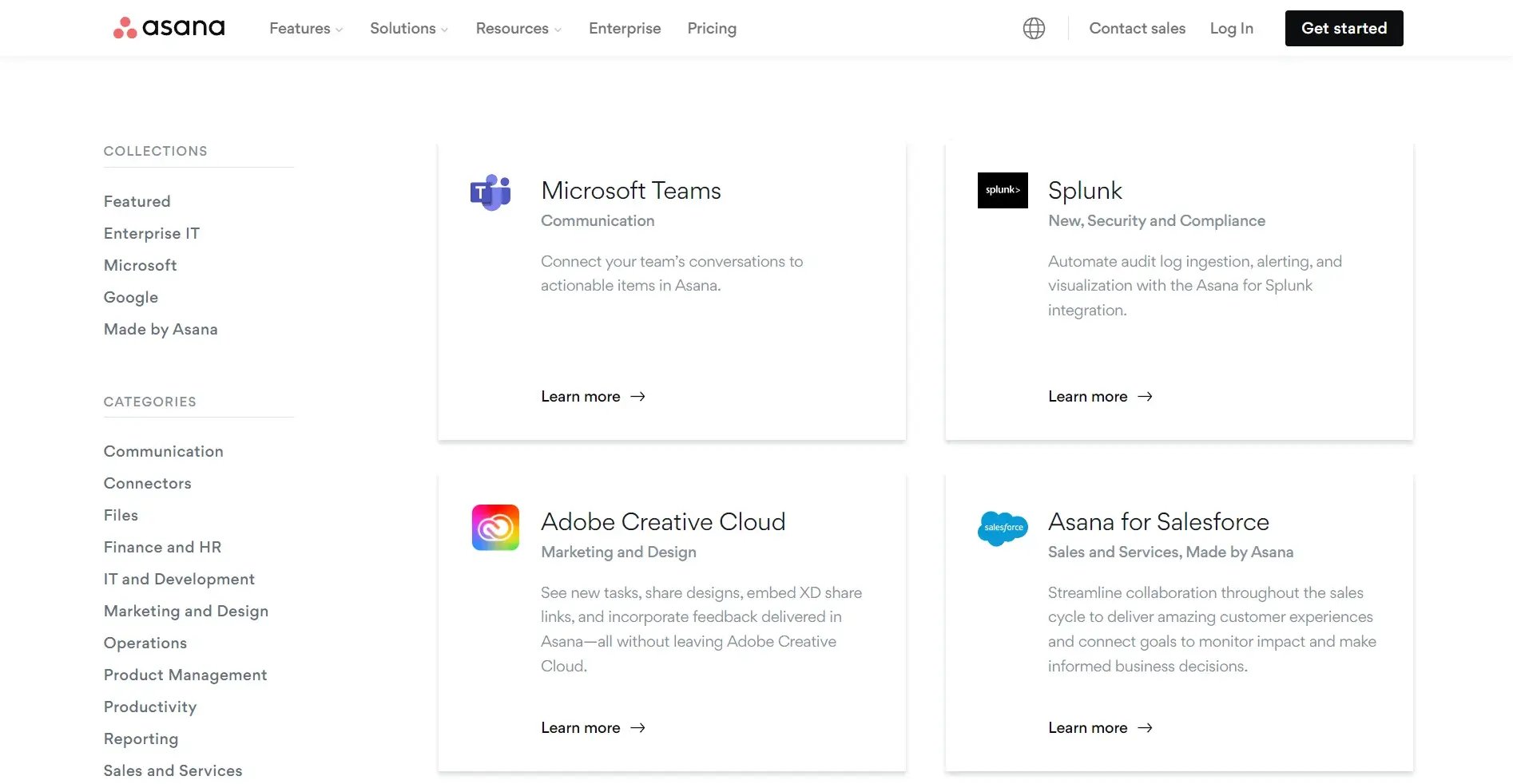Screen dimensions: 1513x784
Task: Expand the Features dropdown menu
Action: 306,29
